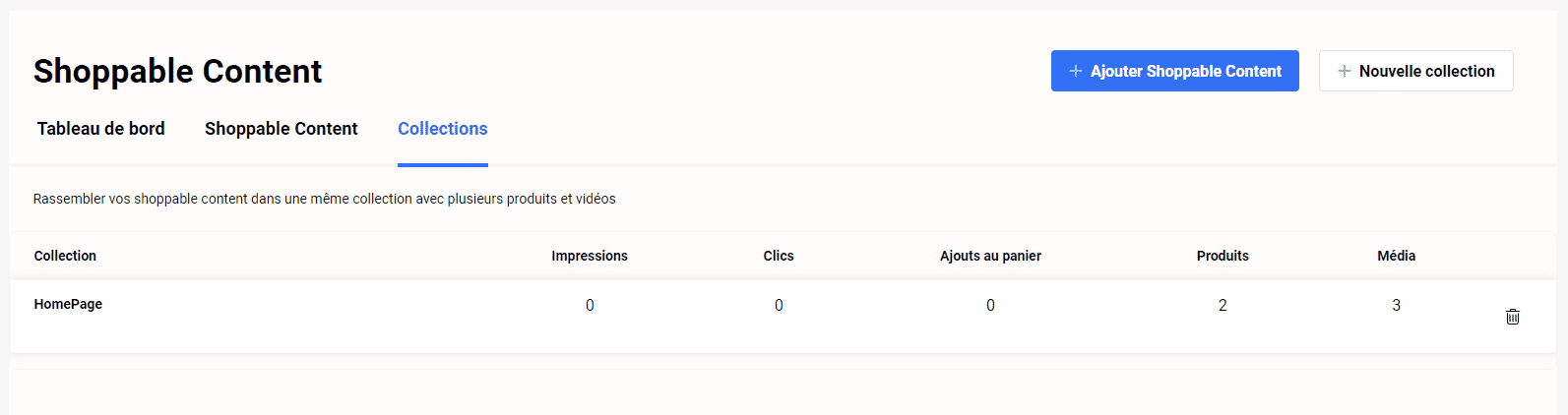
Task: Click the plus icon on Ajouter Shoppable Content
Action: coord(1076,71)
